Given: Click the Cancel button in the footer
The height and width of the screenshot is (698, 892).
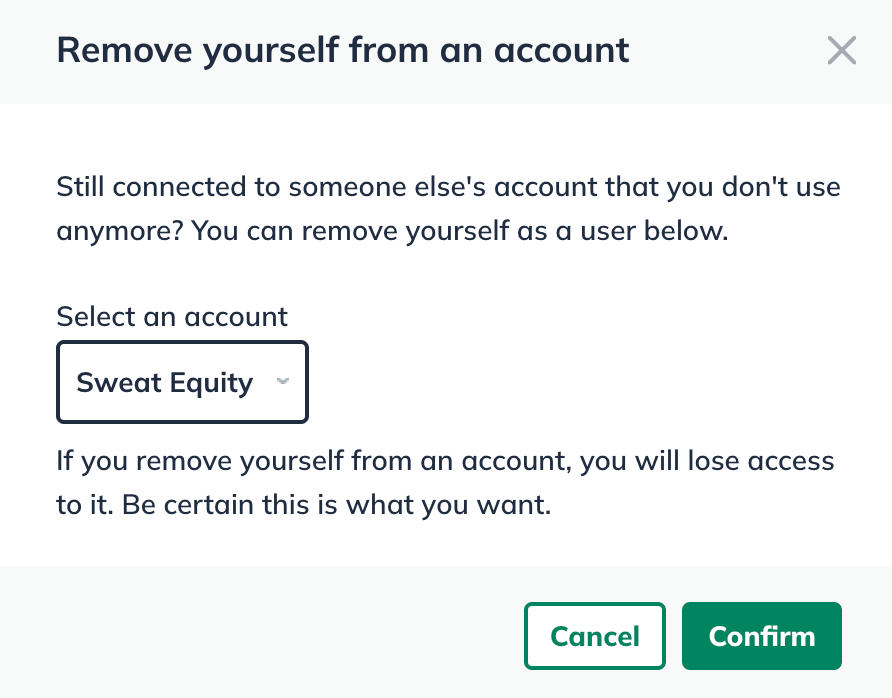Looking at the screenshot, I should click(594, 636).
